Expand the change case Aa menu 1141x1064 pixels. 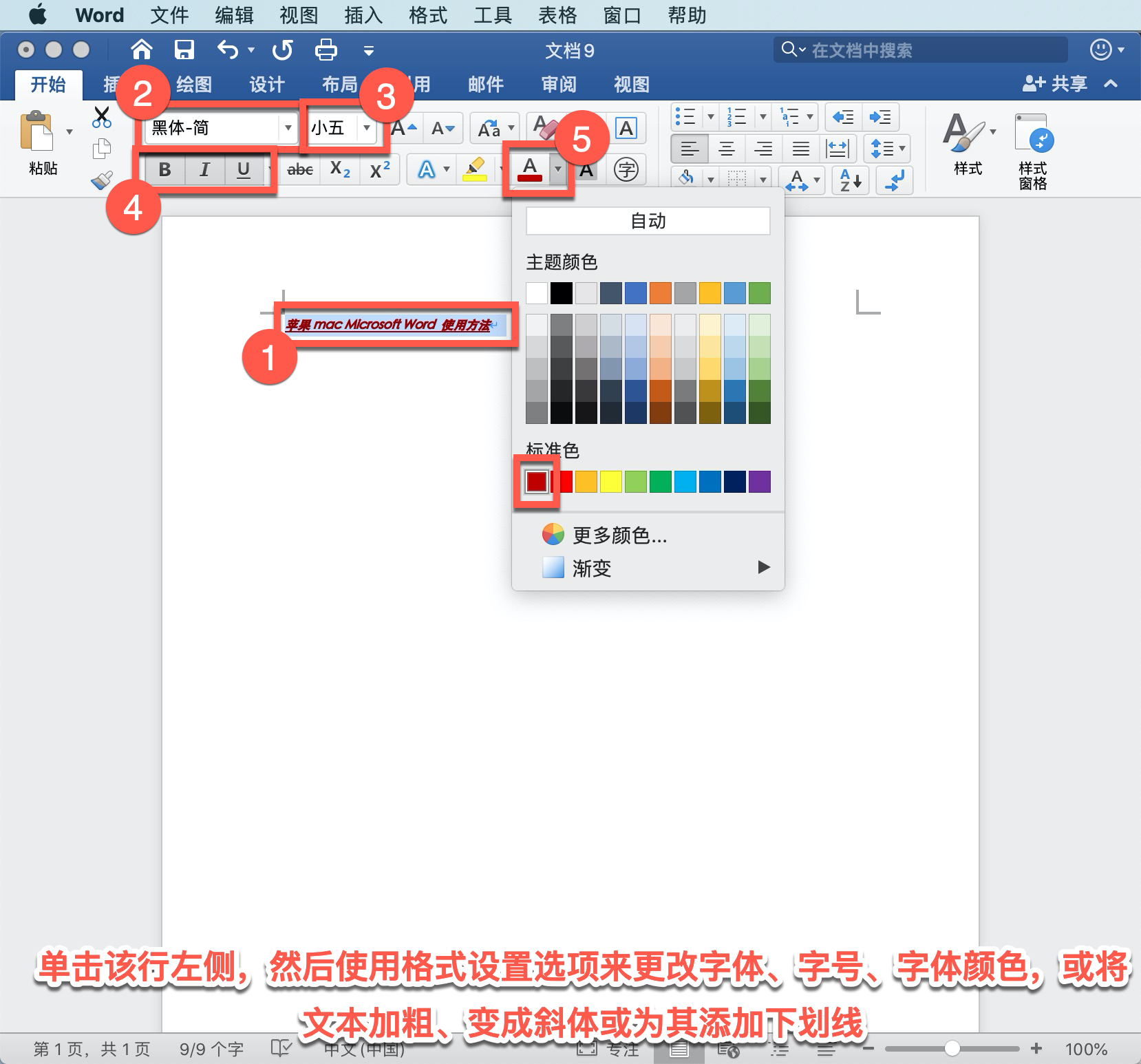point(511,128)
